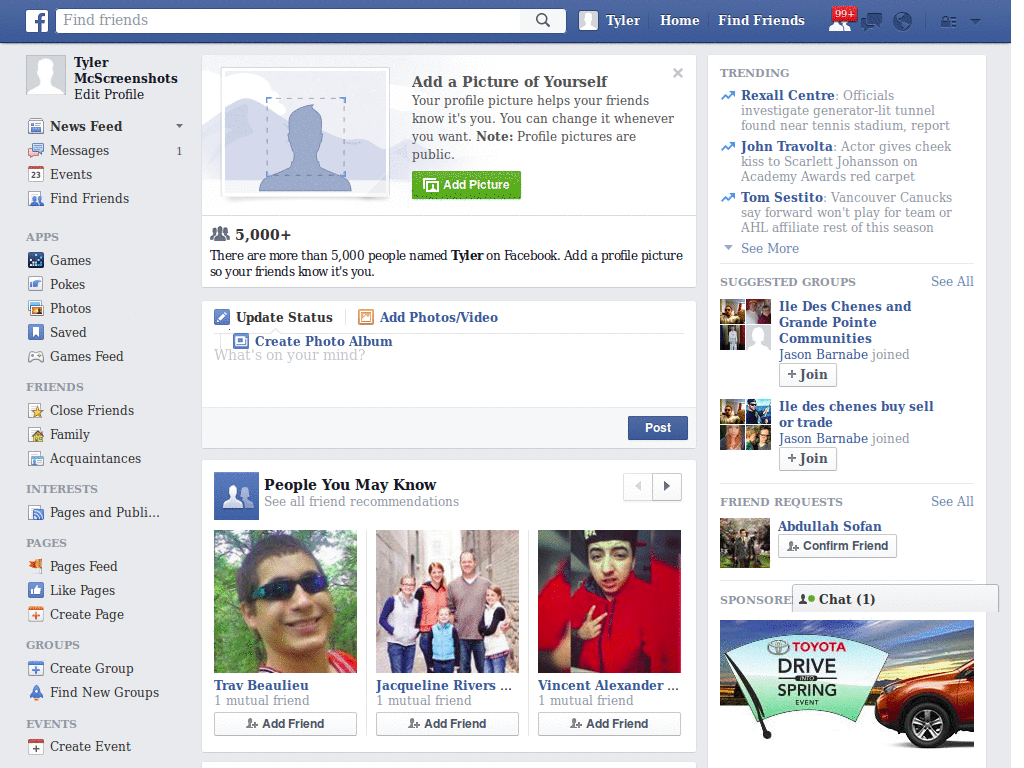This screenshot has height=768, width=1024.
Task: Click the green Add Picture button
Action: pos(466,185)
